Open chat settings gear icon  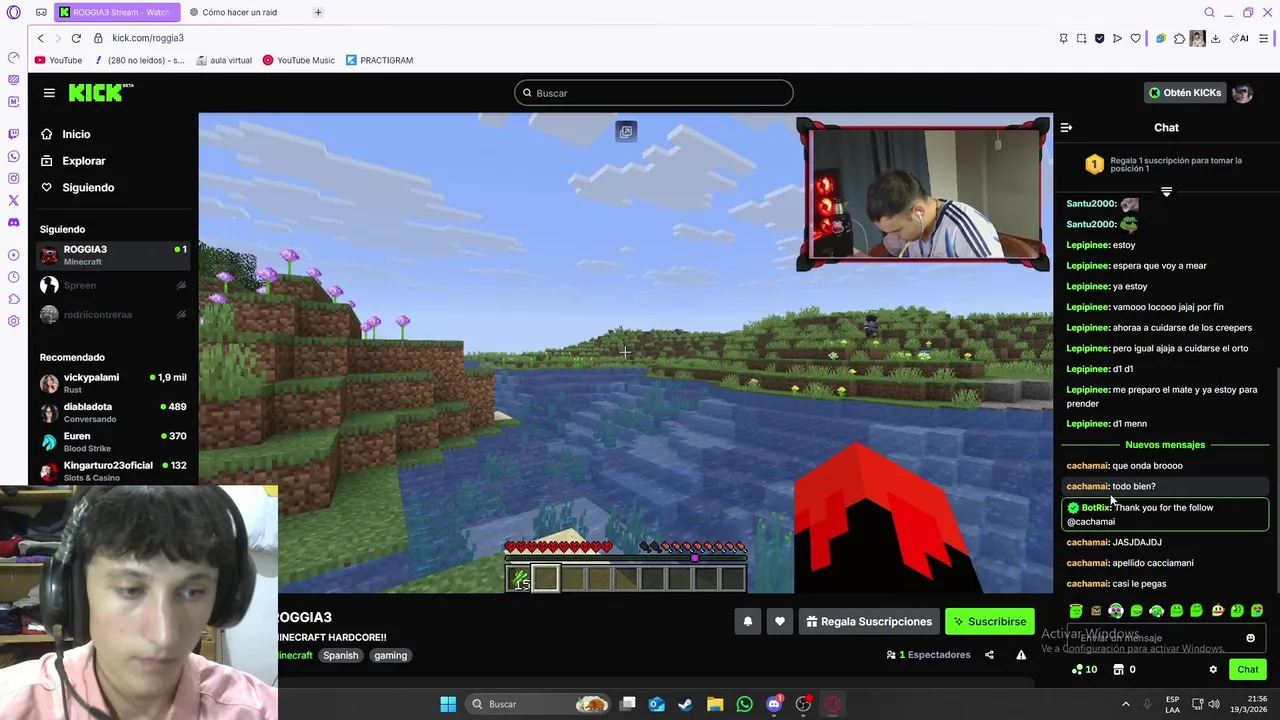tap(1213, 670)
